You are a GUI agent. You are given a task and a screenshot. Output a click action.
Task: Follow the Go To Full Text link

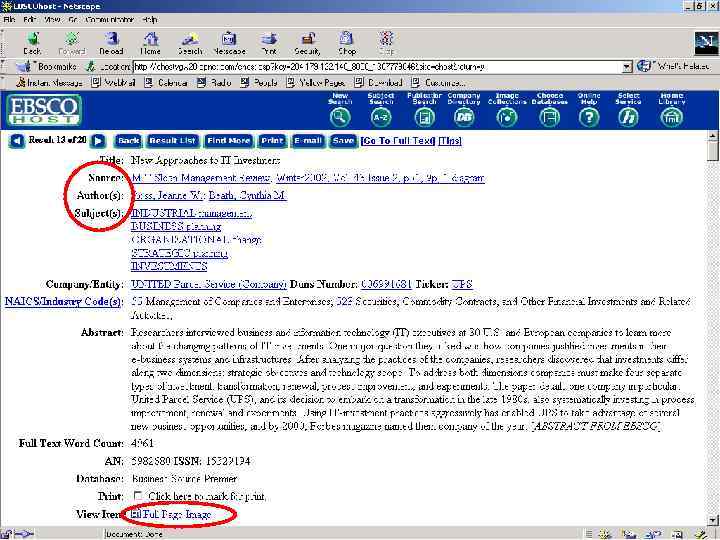tap(398, 141)
